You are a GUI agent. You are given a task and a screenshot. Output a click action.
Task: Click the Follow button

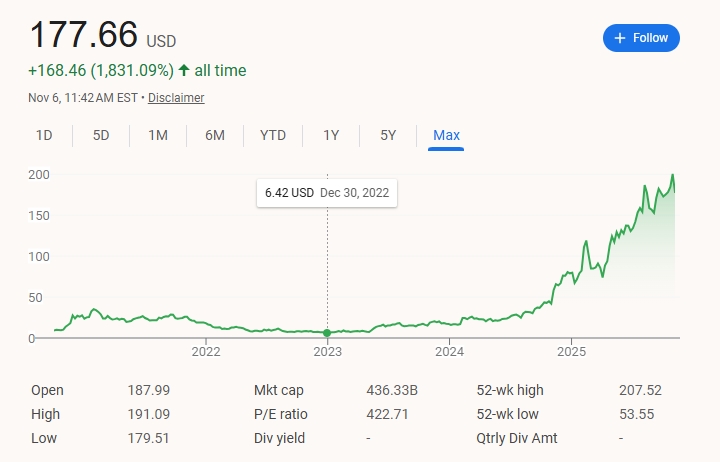[x=641, y=38]
